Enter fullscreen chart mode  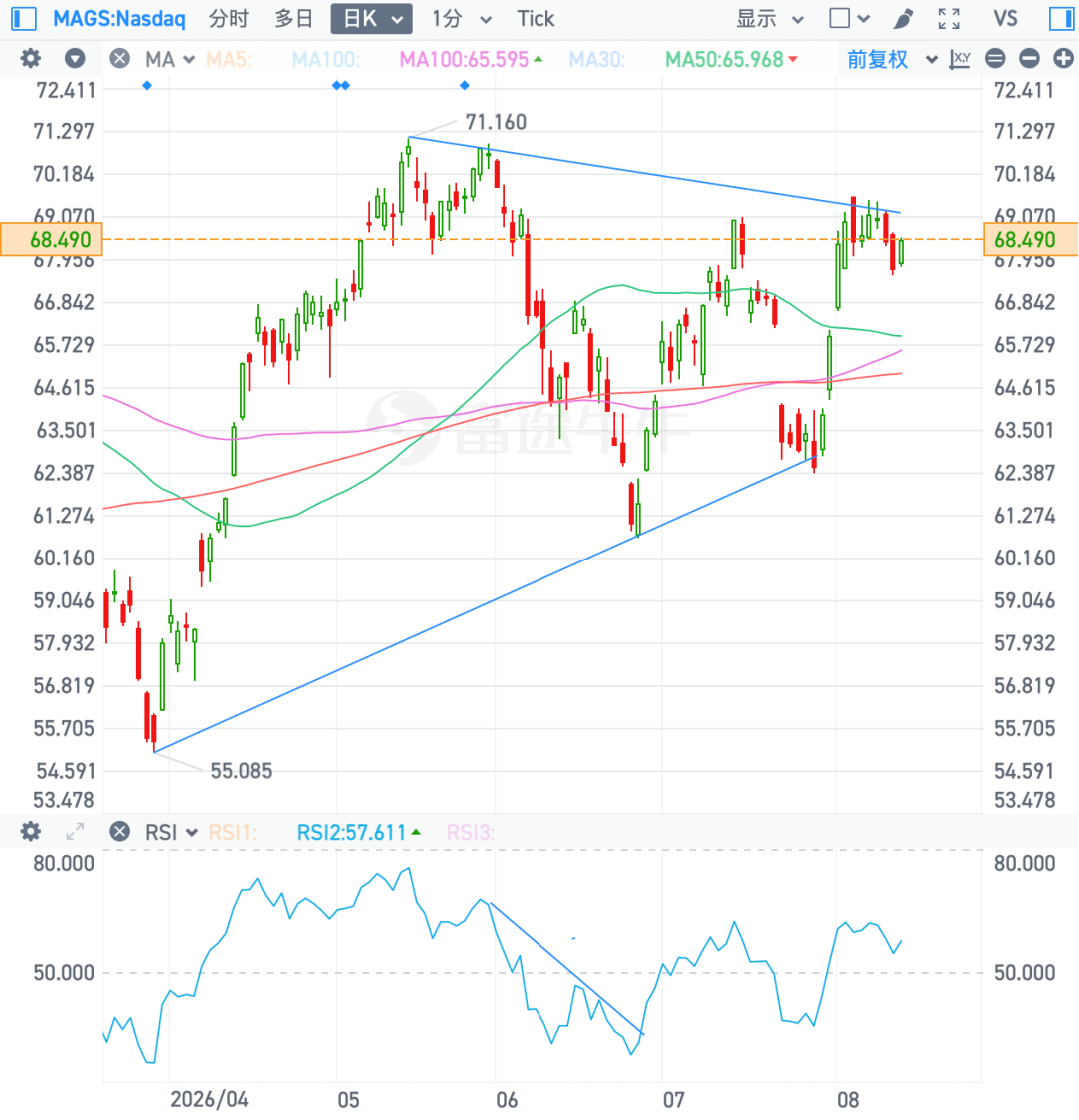point(949,19)
